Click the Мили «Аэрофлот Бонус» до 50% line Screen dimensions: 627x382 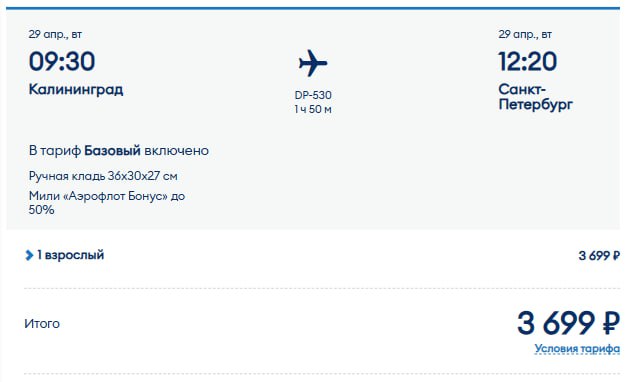[107, 203]
